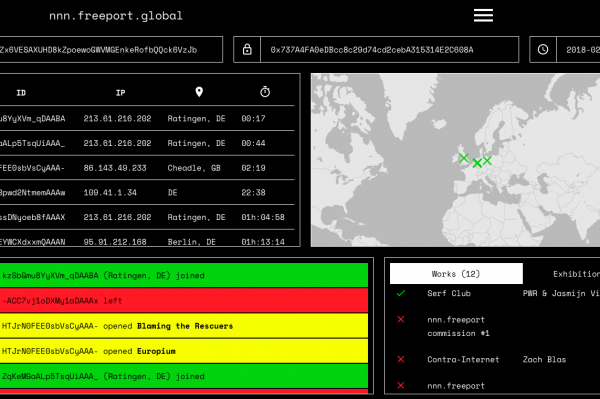Viewport: 600px width, 399px height.
Task: Click the red X beside nnn.freeport commission #1
Action: (401, 319)
